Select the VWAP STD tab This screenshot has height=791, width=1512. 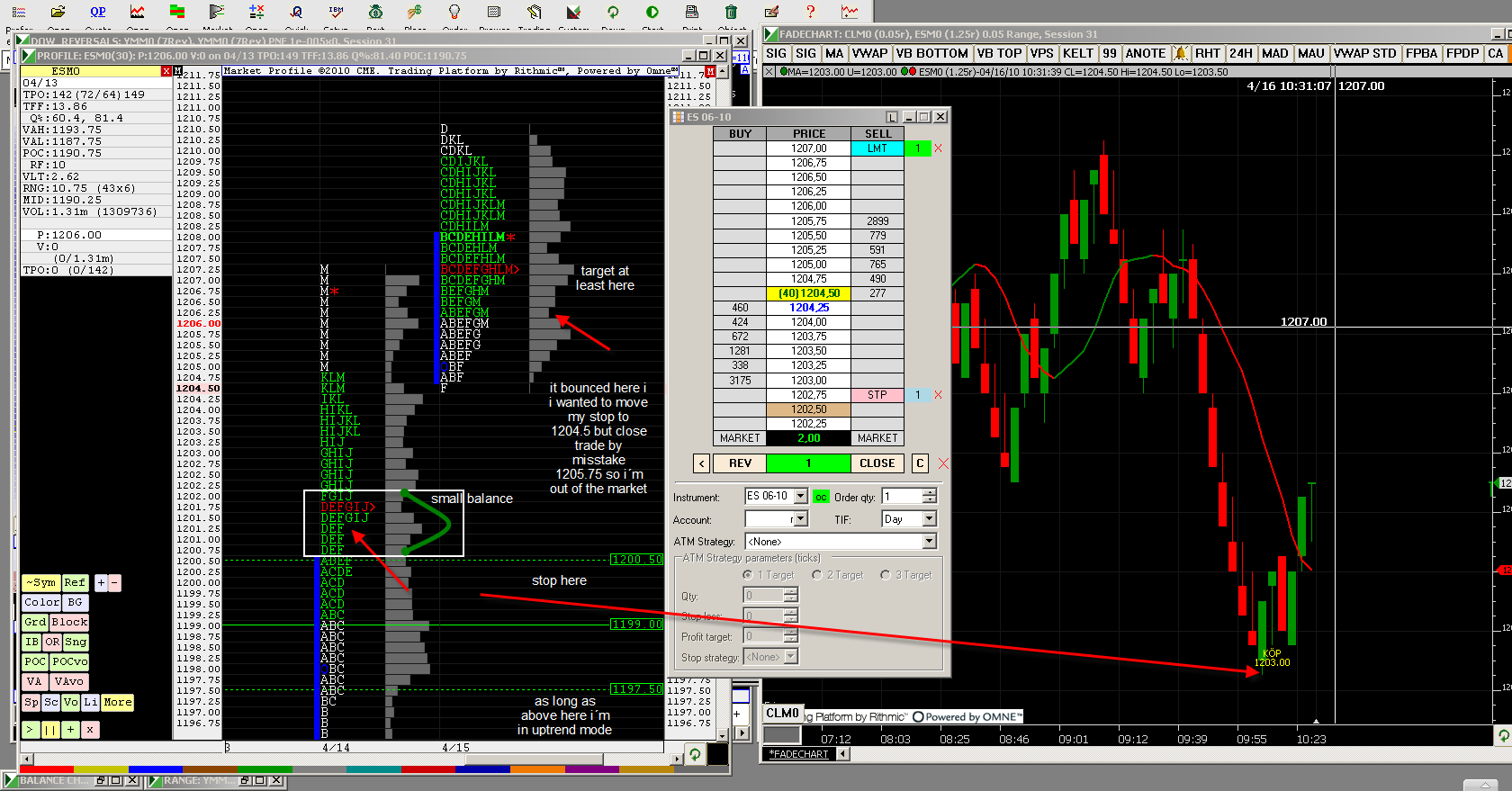click(x=1364, y=54)
